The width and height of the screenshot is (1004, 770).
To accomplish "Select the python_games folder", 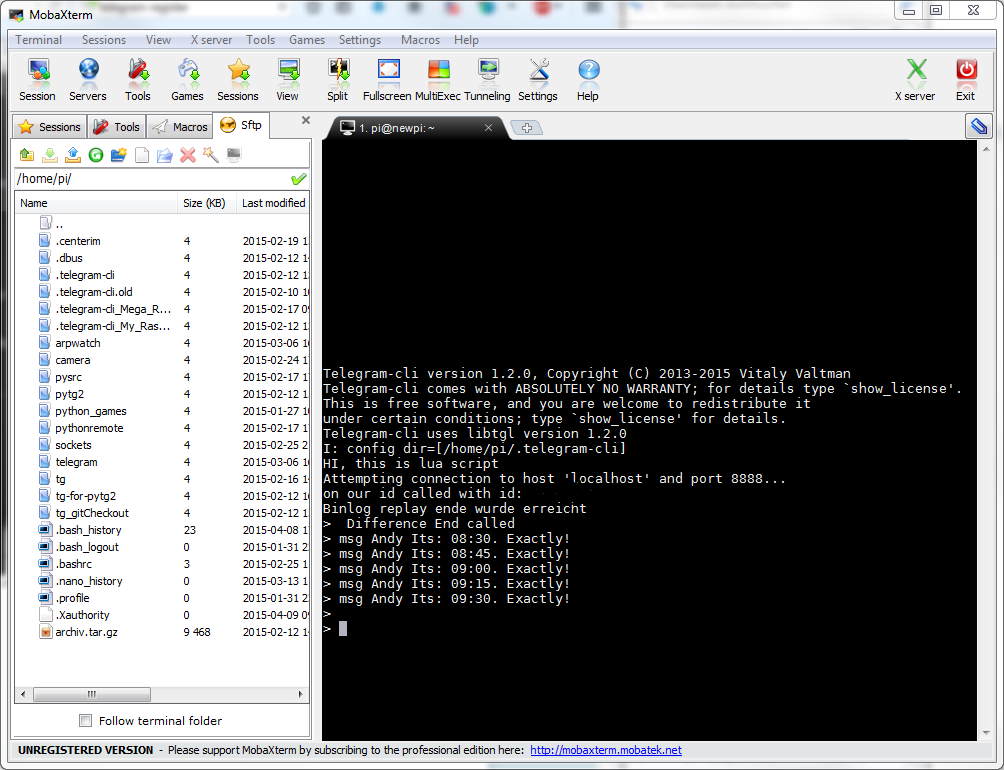I will (x=90, y=411).
